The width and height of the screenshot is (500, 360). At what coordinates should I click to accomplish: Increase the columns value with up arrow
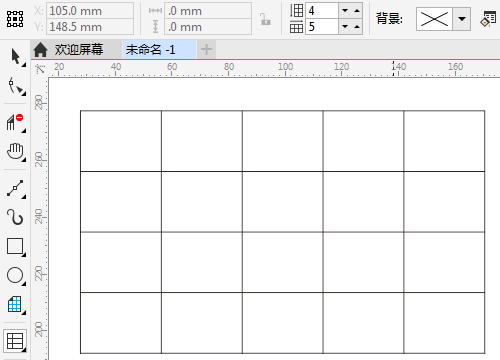coord(357,27)
